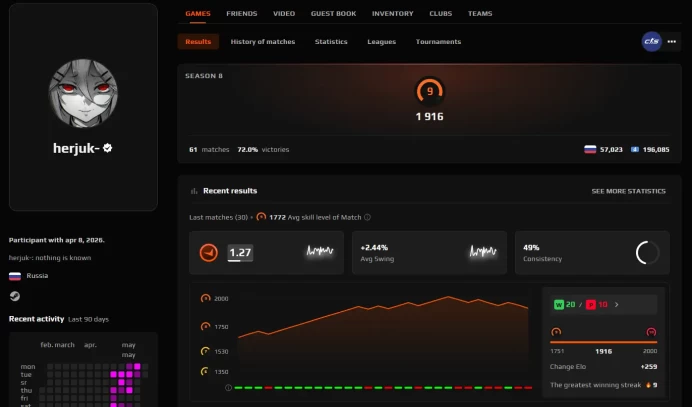Switch to the FRIENDS tab

(x=242, y=14)
